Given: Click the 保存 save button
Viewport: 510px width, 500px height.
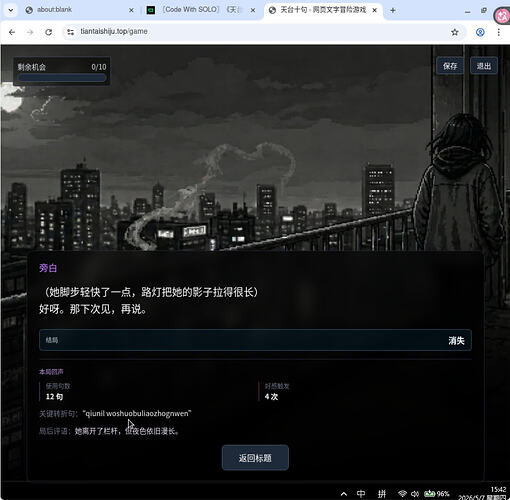Looking at the screenshot, I should tap(450, 66).
